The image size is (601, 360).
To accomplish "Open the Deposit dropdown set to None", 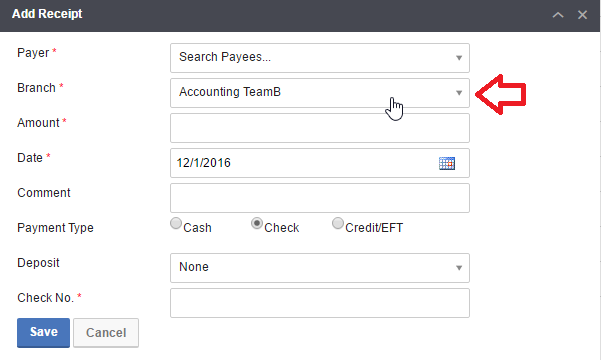I will pyautogui.click(x=320, y=268).
